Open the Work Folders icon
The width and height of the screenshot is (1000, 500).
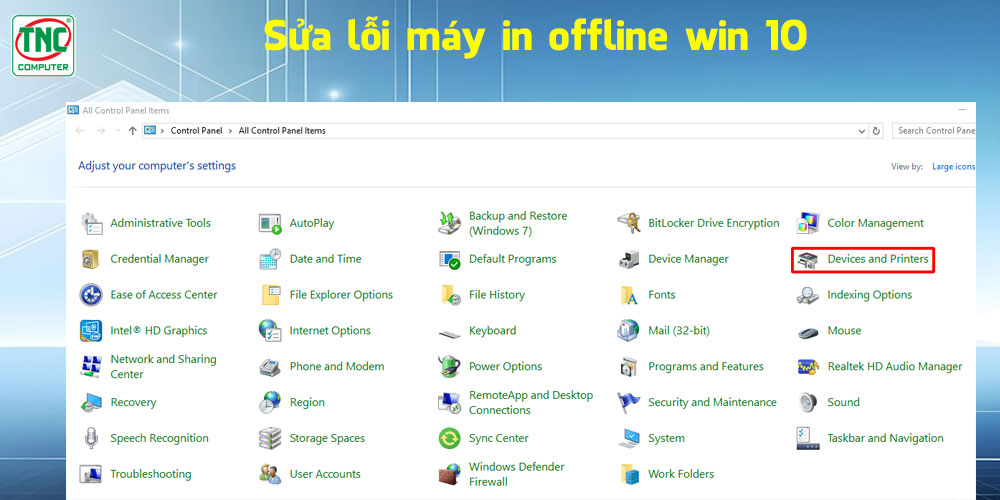pyautogui.click(x=629, y=474)
